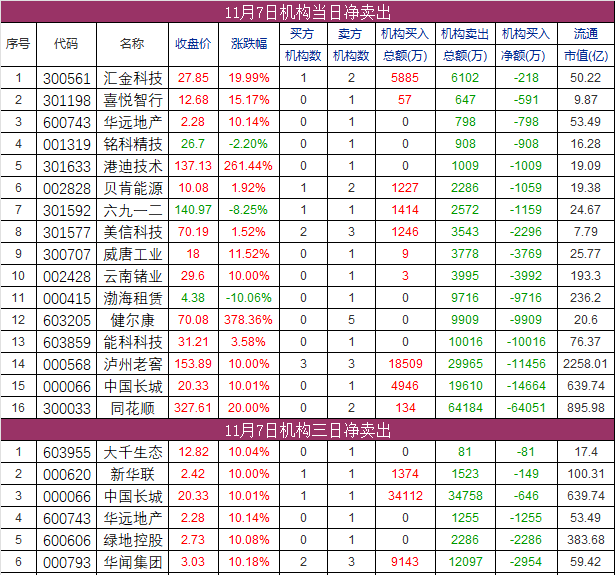Click the section title 11月7日机构三日净卖出
Viewport: 615px width, 575px height.
tap(308, 431)
